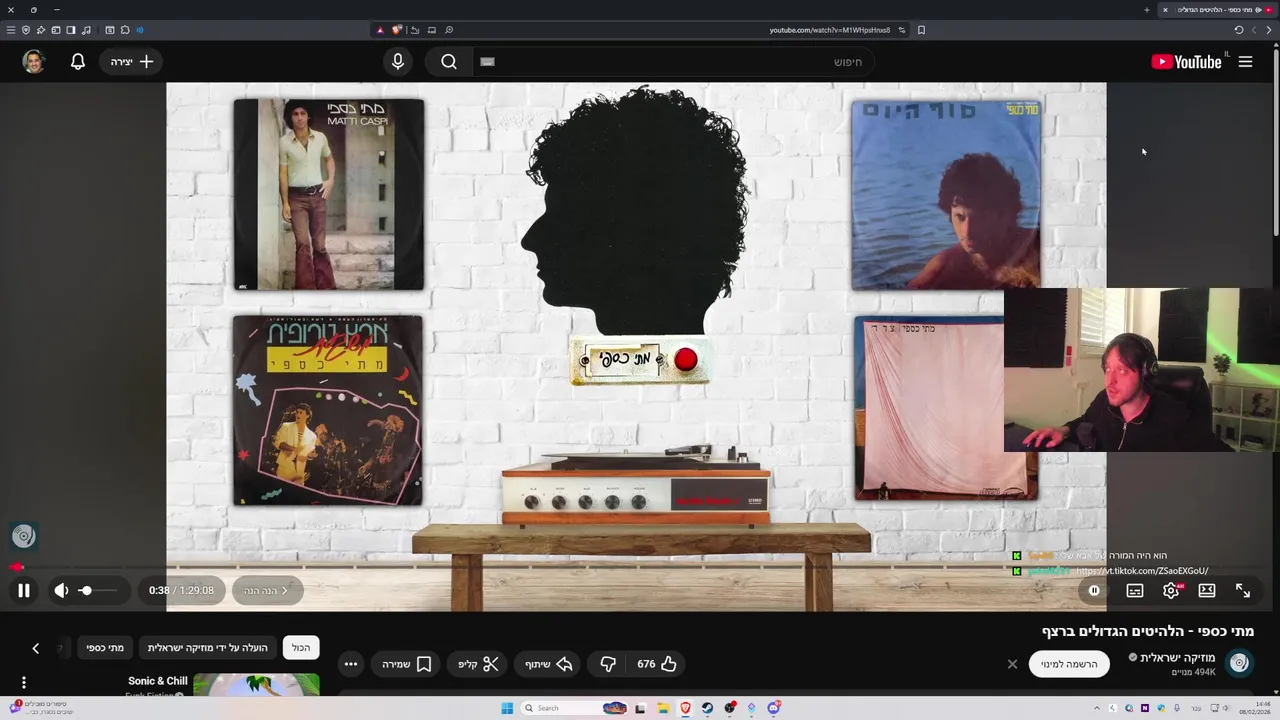Click the Windows taskbar Search box
This screenshot has width=1280, height=720.
pyautogui.click(x=575, y=708)
